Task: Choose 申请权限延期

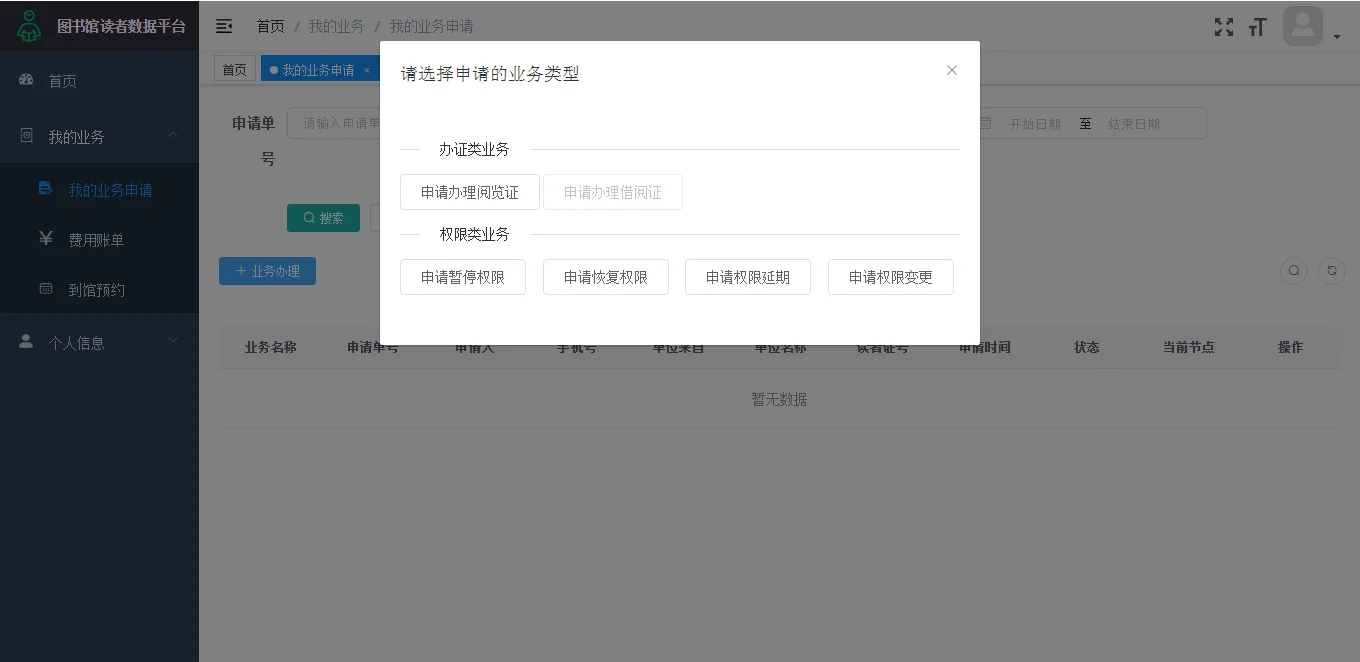Action: [x=748, y=277]
